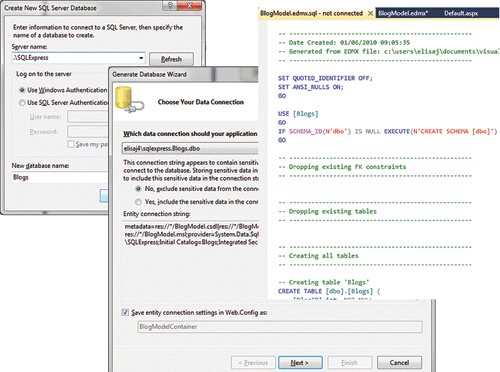The width and height of the screenshot is (500, 372).
Task: Select No, exclude sensitive data radio button
Action: (138, 189)
